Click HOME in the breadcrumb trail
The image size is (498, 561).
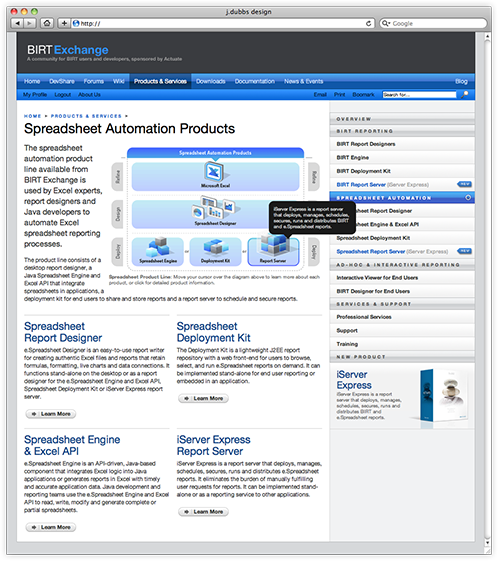pyautogui.click(x=32, y=116)
